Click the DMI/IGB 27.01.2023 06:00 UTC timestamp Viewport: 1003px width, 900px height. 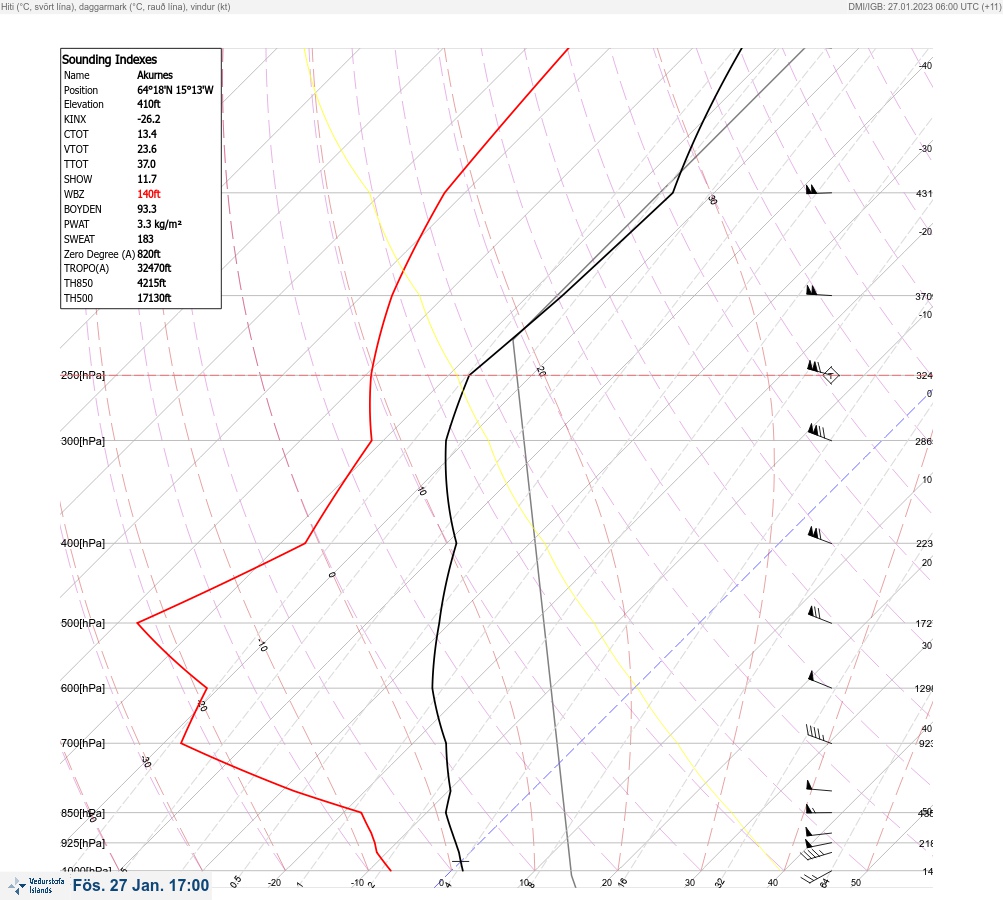[x=924, y=7]
